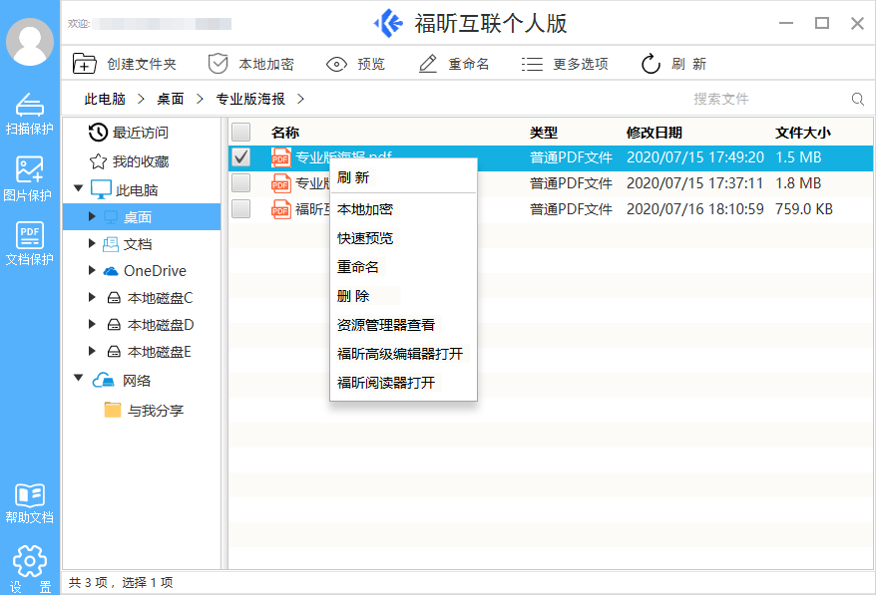Image resolution: width=876 pixels, height=595 pixels.
Task: Open 最近访问 recent history
Action: coord(128,132)
